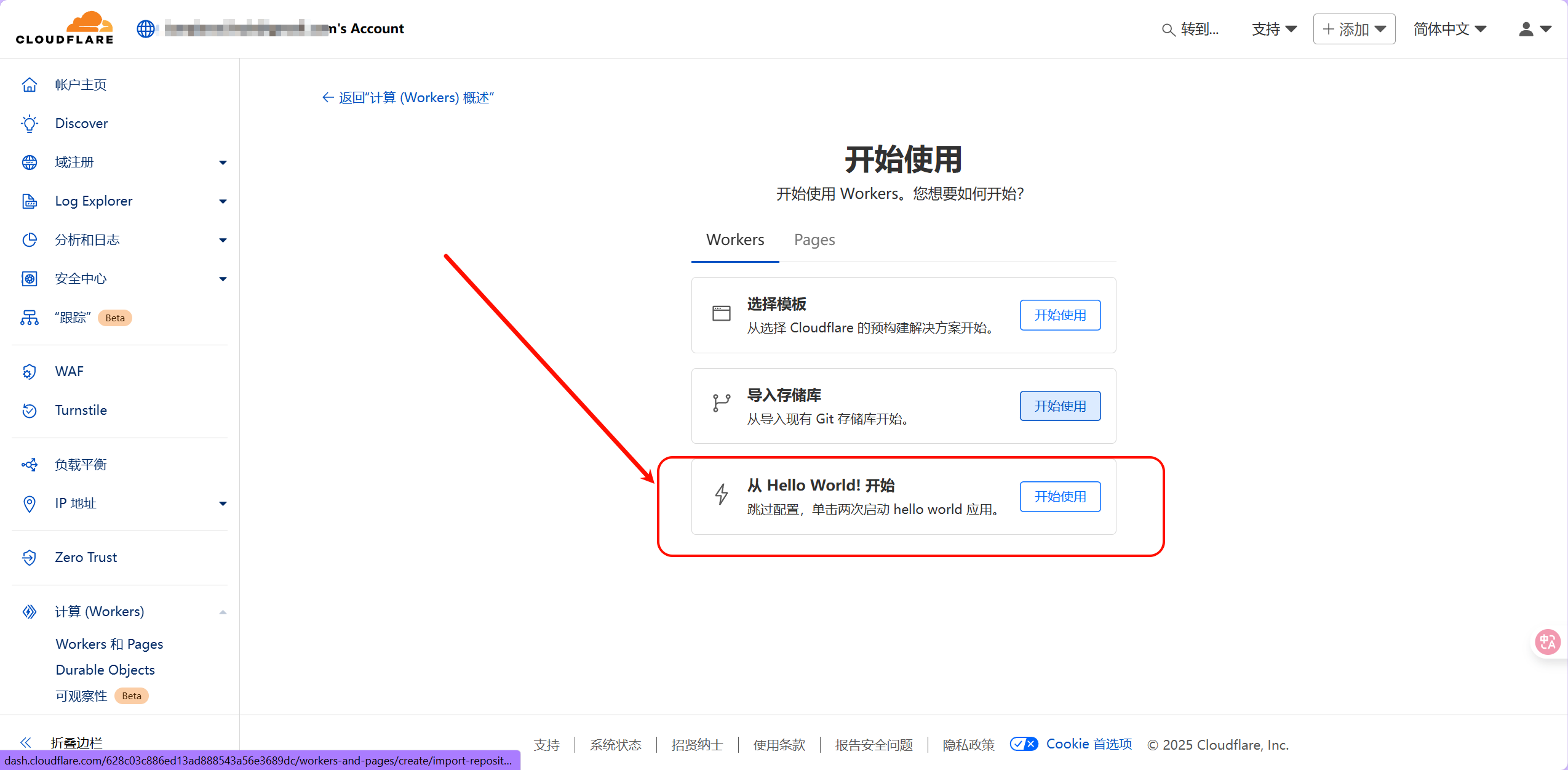Image resolution: width=1568 pixels, height=770 pixels.
Task: Switch to the Pages tab
Action: 814,240
